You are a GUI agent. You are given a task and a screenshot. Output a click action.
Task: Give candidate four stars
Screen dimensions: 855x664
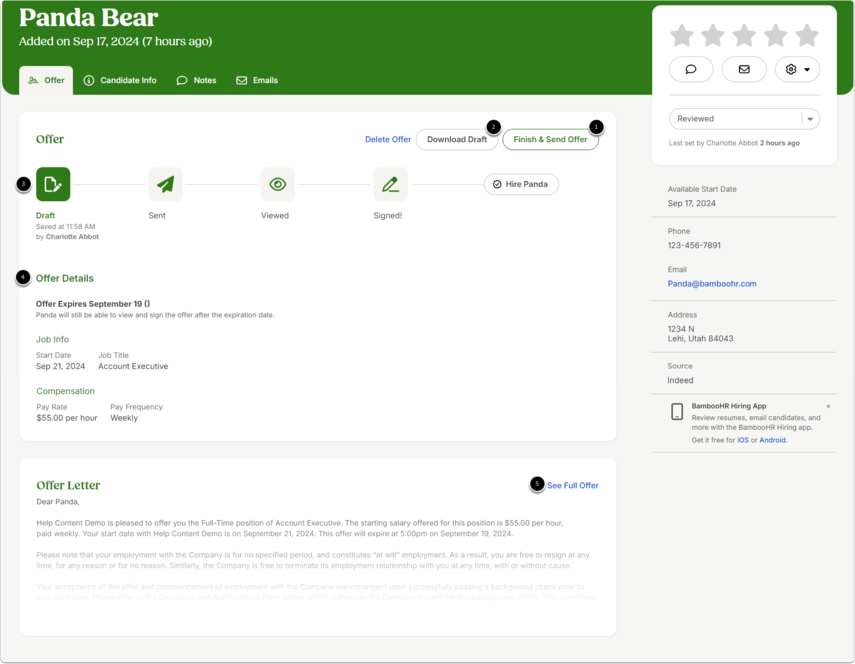775,36
